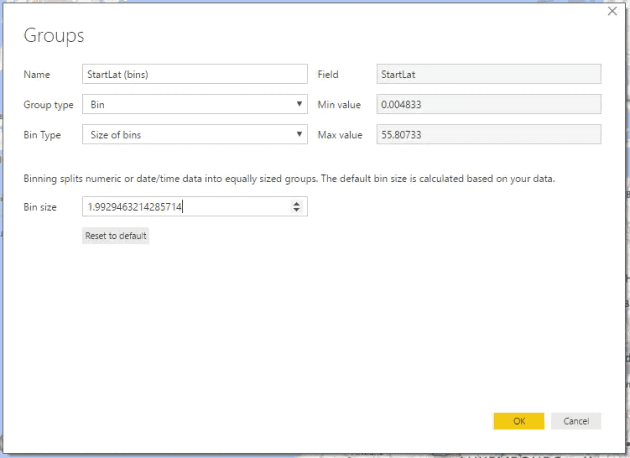Select the Max value box 55.80733

coord(489,135)
